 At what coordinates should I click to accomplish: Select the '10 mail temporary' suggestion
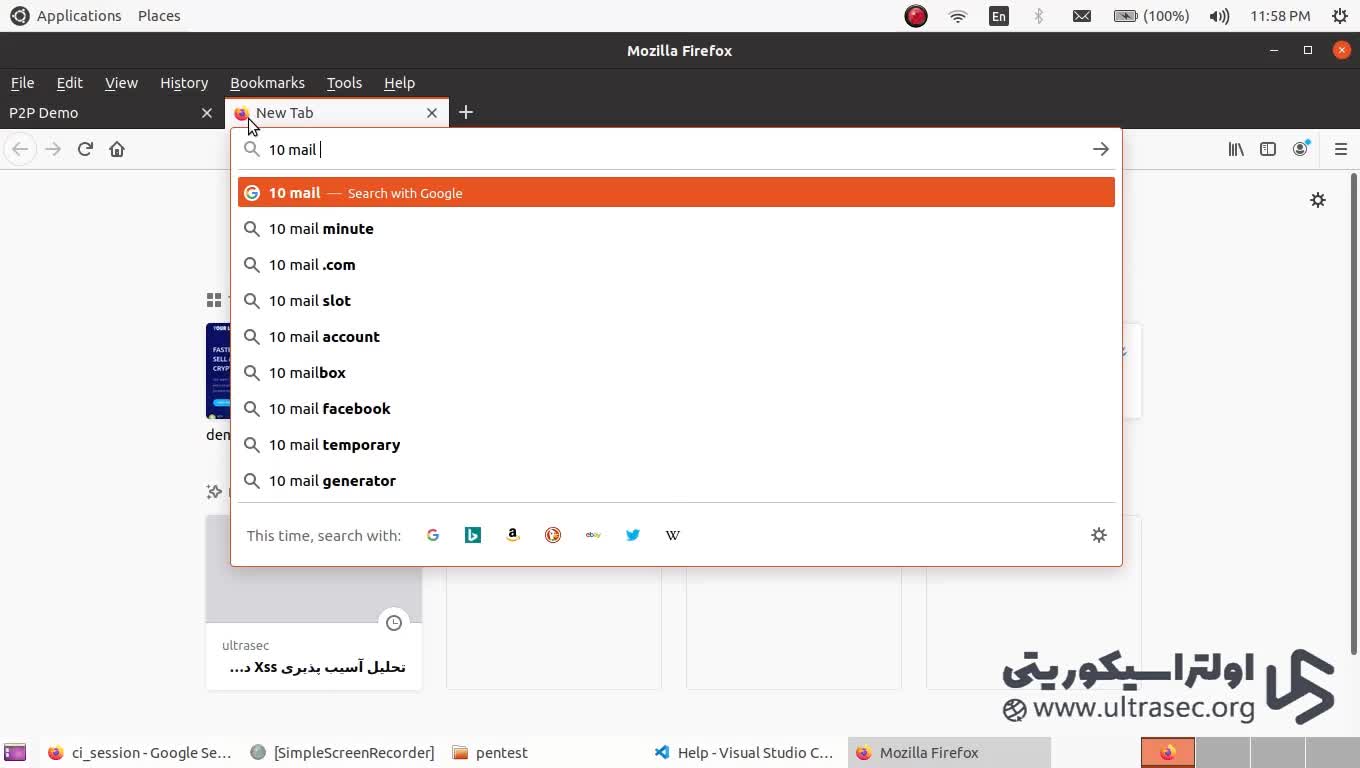coord(334,445)
